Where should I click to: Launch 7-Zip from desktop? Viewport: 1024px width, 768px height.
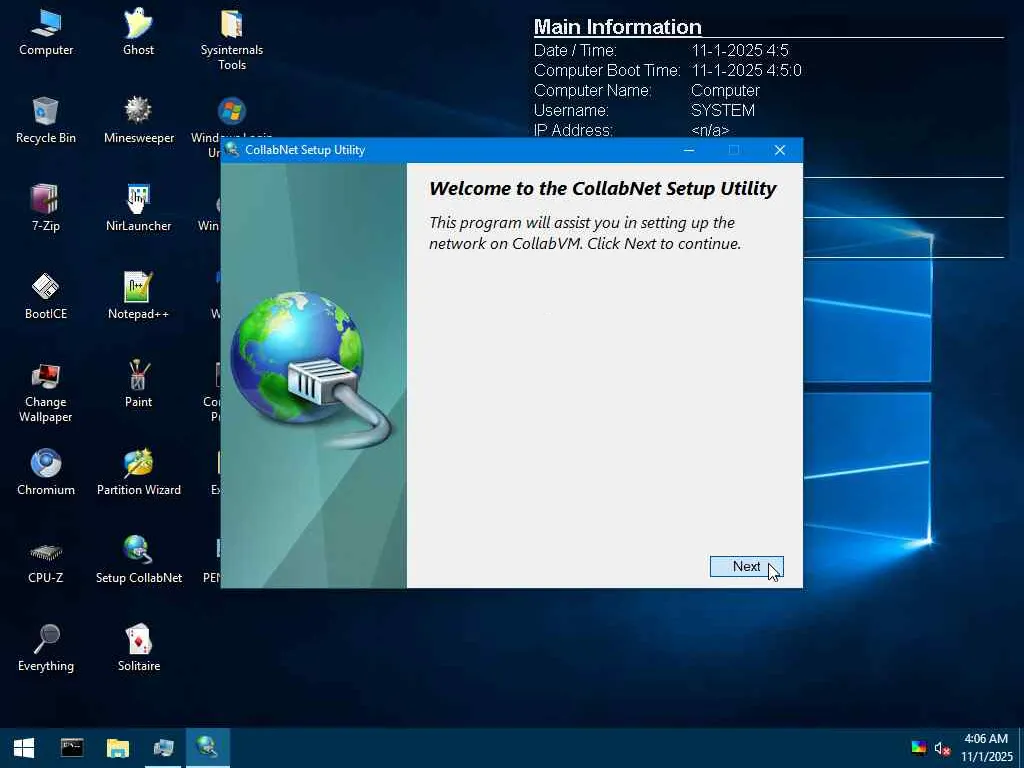point(46,208)
